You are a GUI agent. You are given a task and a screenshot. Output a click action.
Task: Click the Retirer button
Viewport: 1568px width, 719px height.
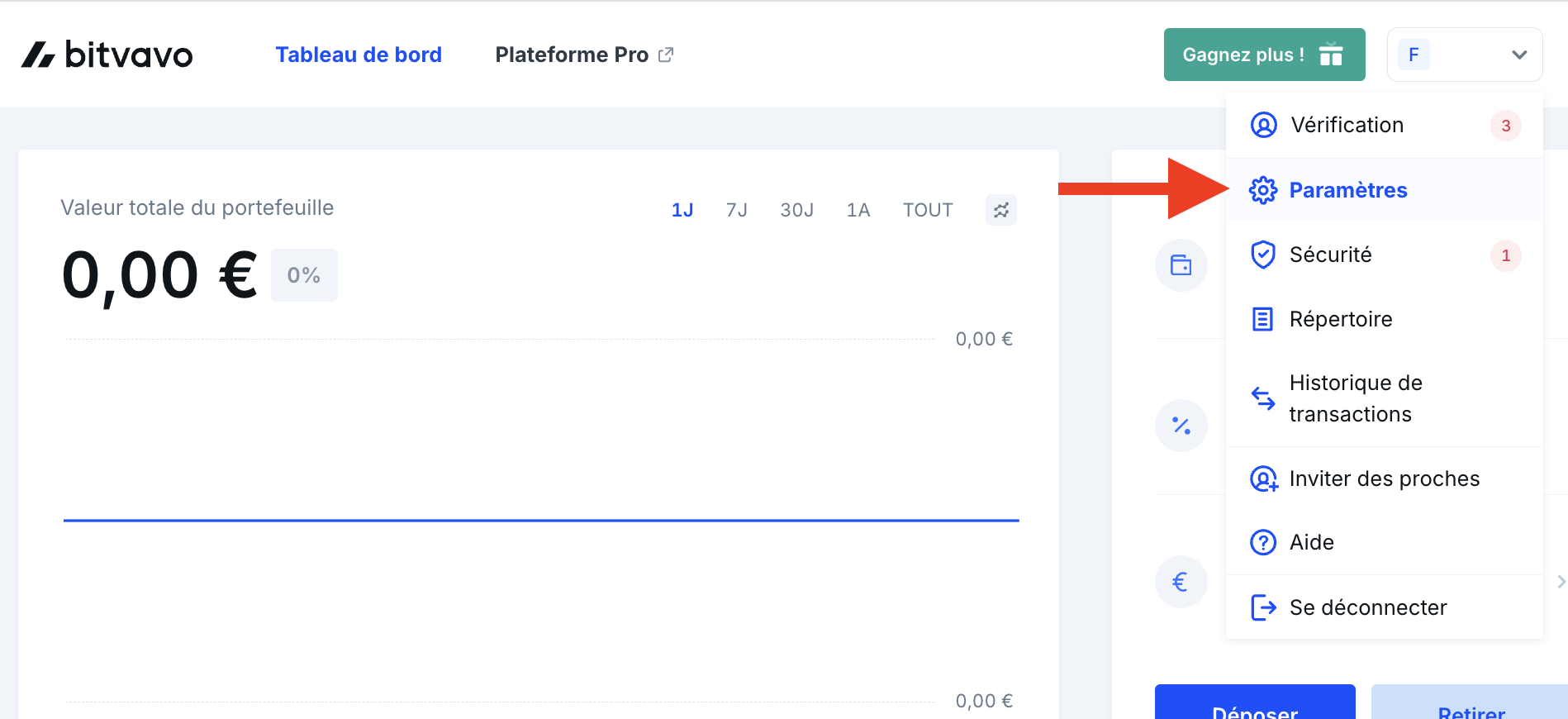(x=1470, y=702)
